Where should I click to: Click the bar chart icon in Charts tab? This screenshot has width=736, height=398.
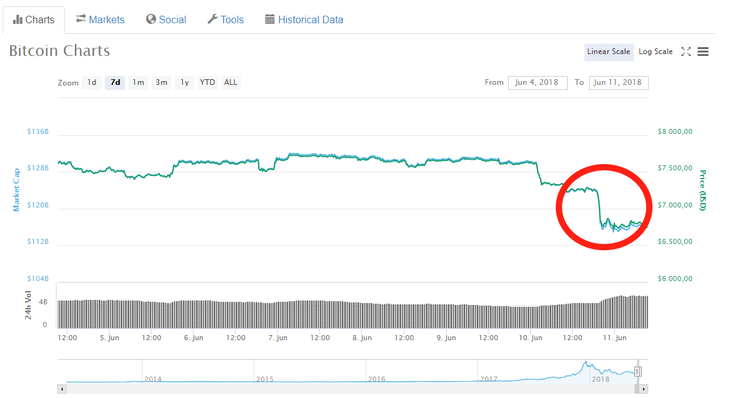point(18,19)
